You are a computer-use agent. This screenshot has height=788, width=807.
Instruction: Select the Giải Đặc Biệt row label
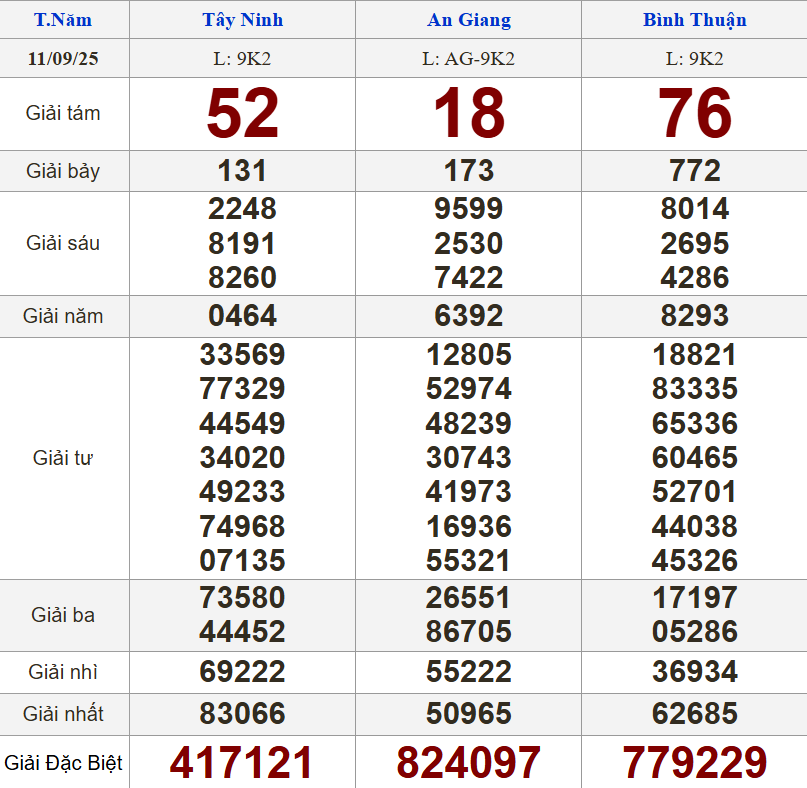[63, 763]
